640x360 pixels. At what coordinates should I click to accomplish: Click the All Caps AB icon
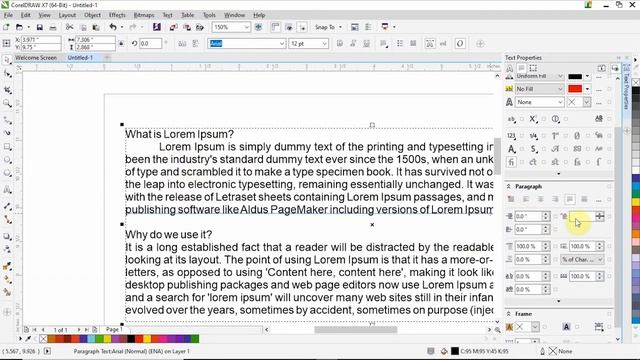coord(599,119)
